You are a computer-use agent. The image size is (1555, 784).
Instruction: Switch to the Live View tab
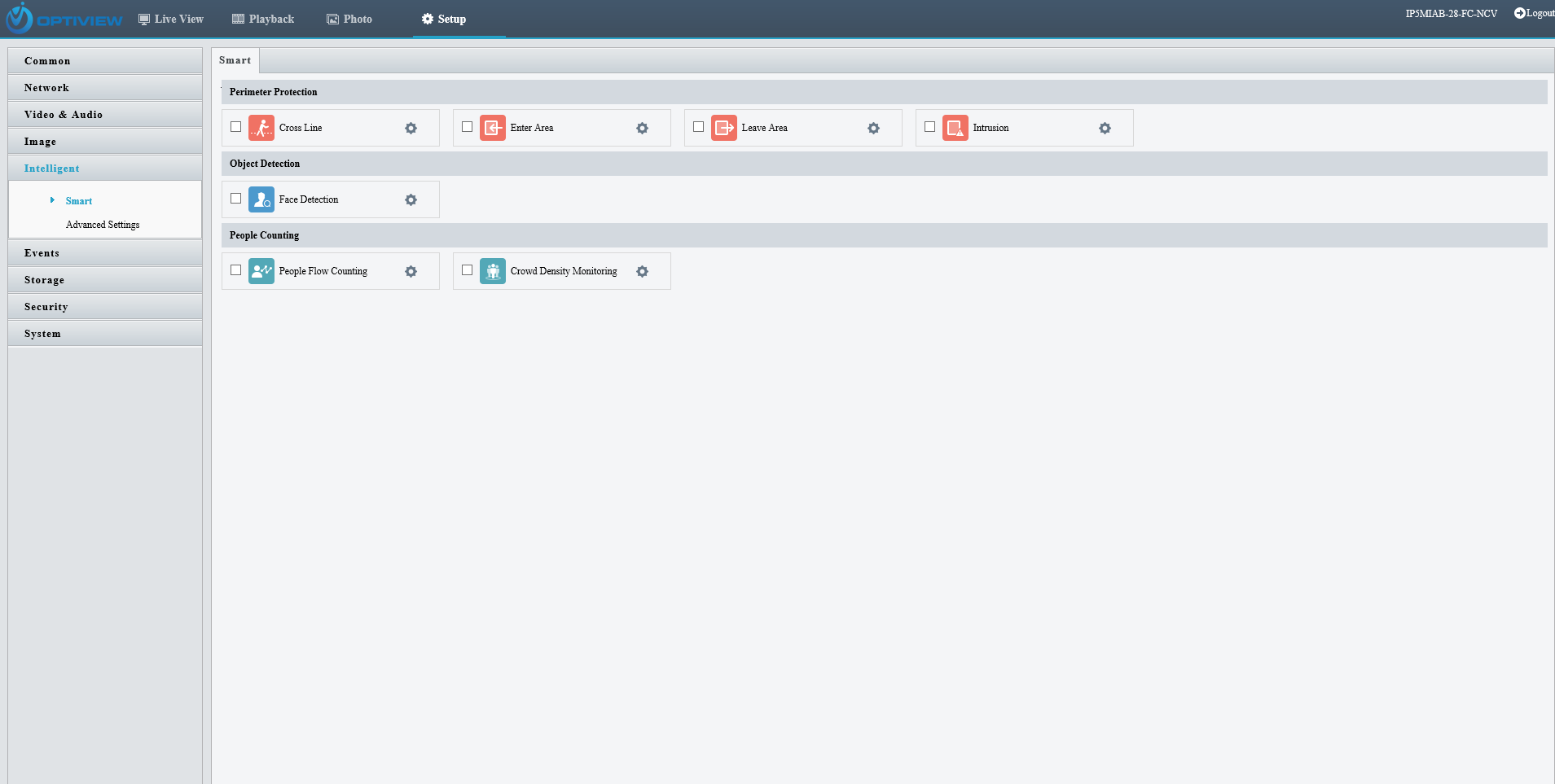171,19
